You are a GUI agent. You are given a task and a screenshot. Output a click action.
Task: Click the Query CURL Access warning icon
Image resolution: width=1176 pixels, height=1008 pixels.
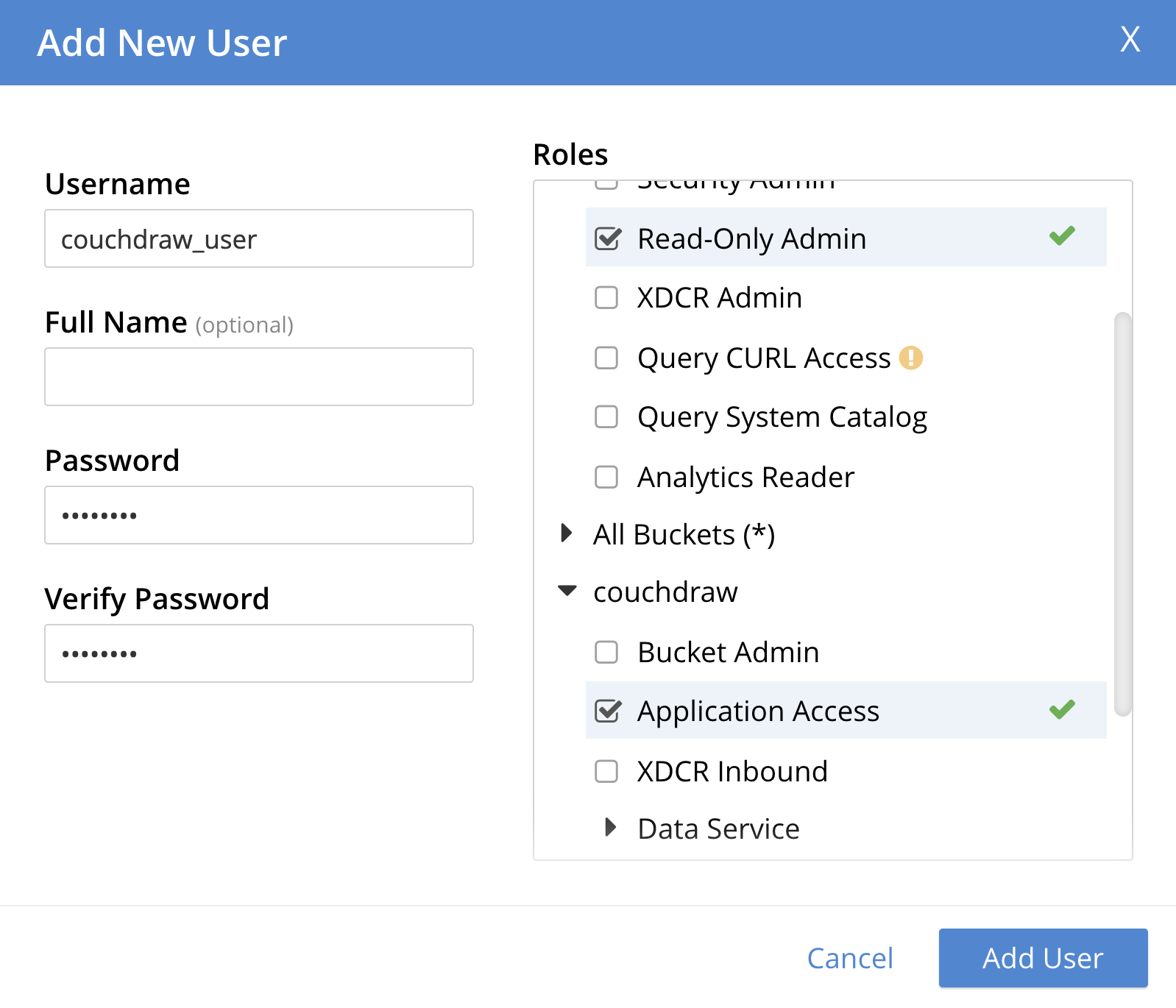(x=911, y=358)
